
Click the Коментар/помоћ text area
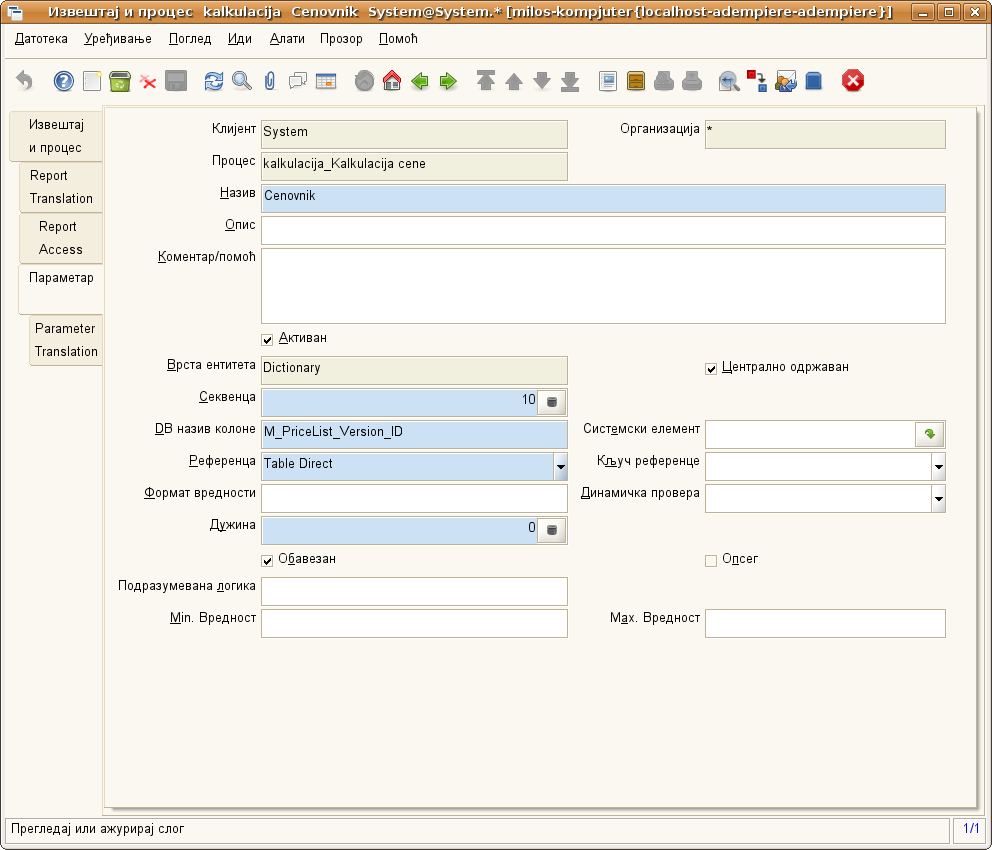[603, 286]
